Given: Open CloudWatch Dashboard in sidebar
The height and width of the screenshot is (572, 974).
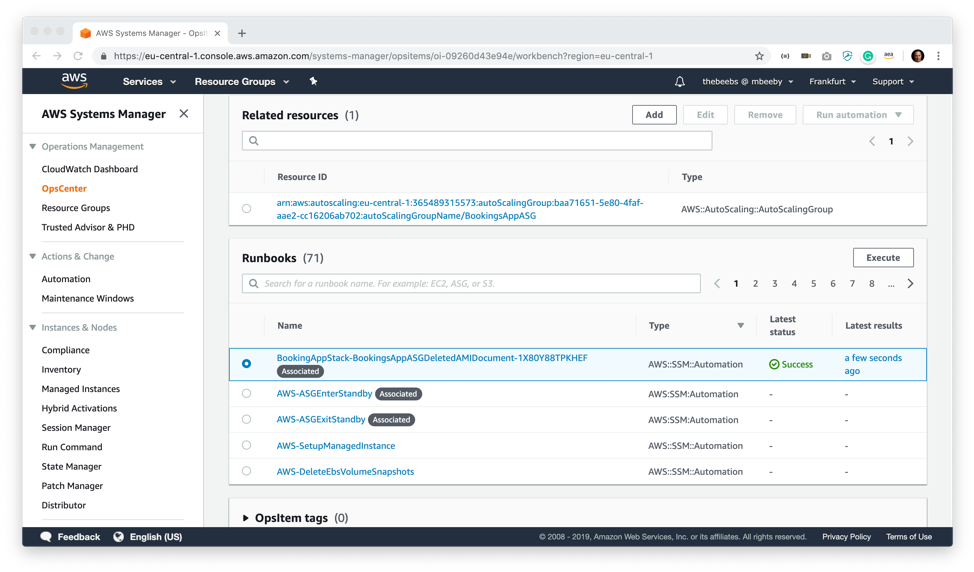Looking at the screenshot, I should [x=89, y=169].
